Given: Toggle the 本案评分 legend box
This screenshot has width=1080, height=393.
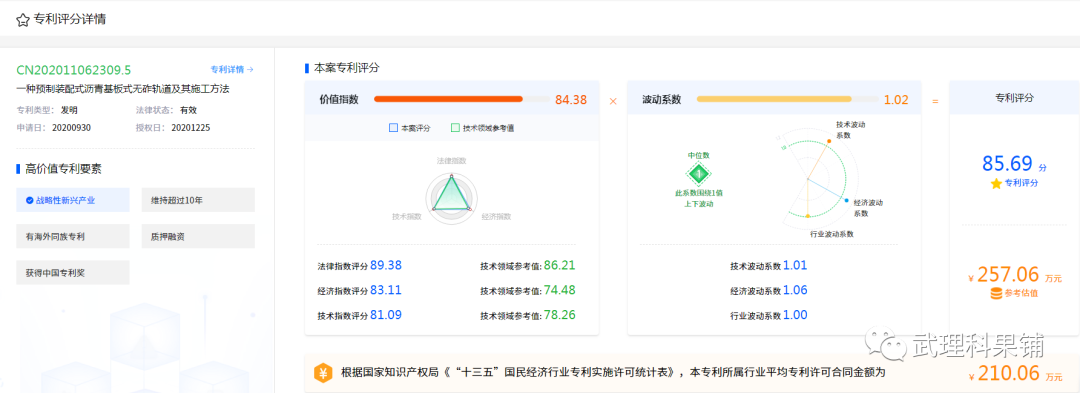Looking at the screenshot, I should [393, 128].
